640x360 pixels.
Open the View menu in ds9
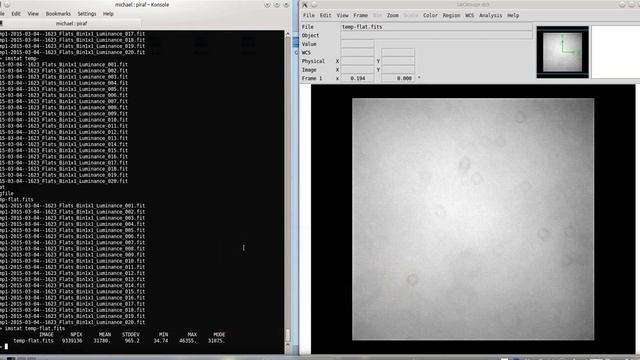click(342, 16)
